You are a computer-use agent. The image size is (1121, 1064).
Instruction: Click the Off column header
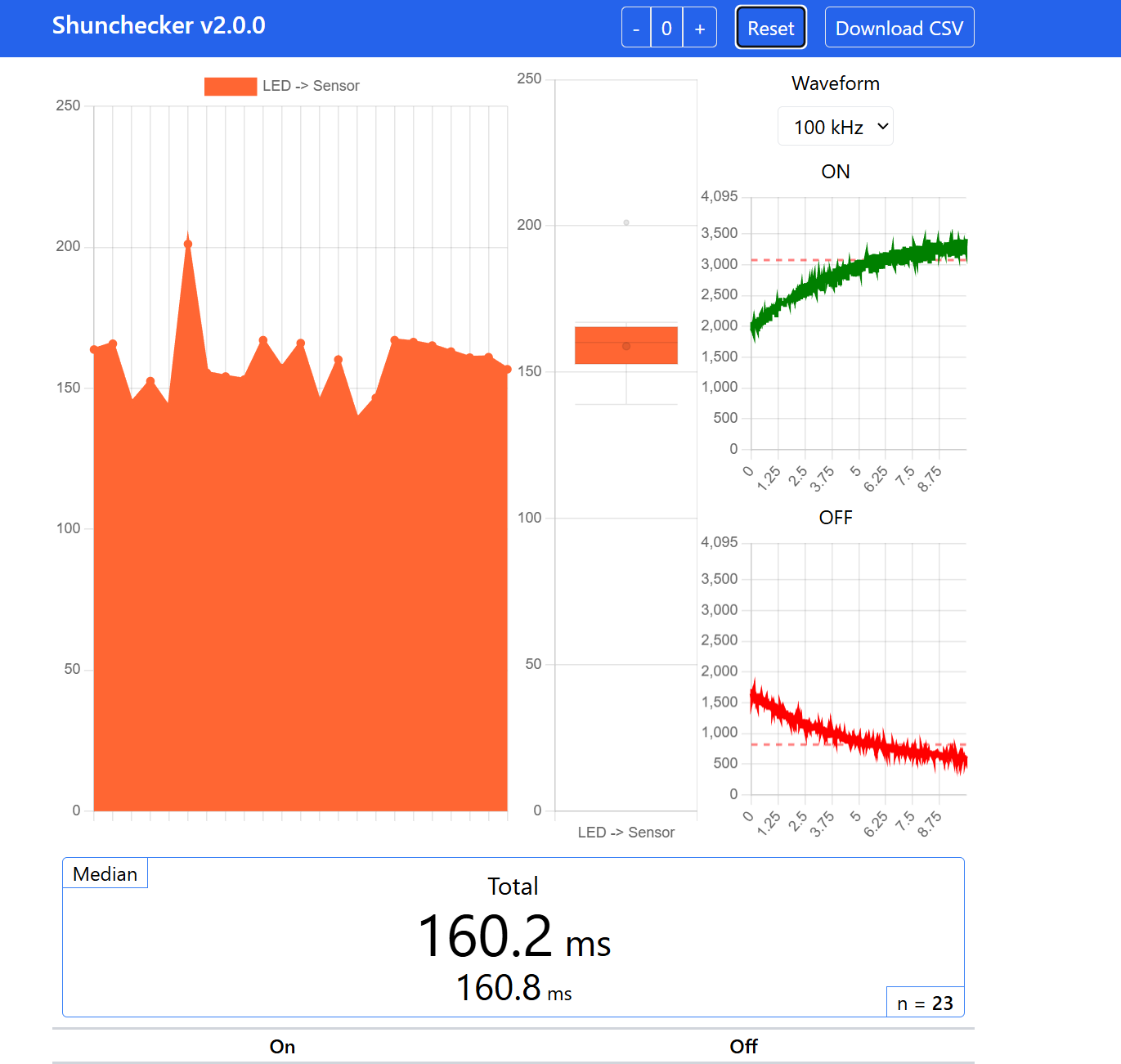[x=743, y=1047]
